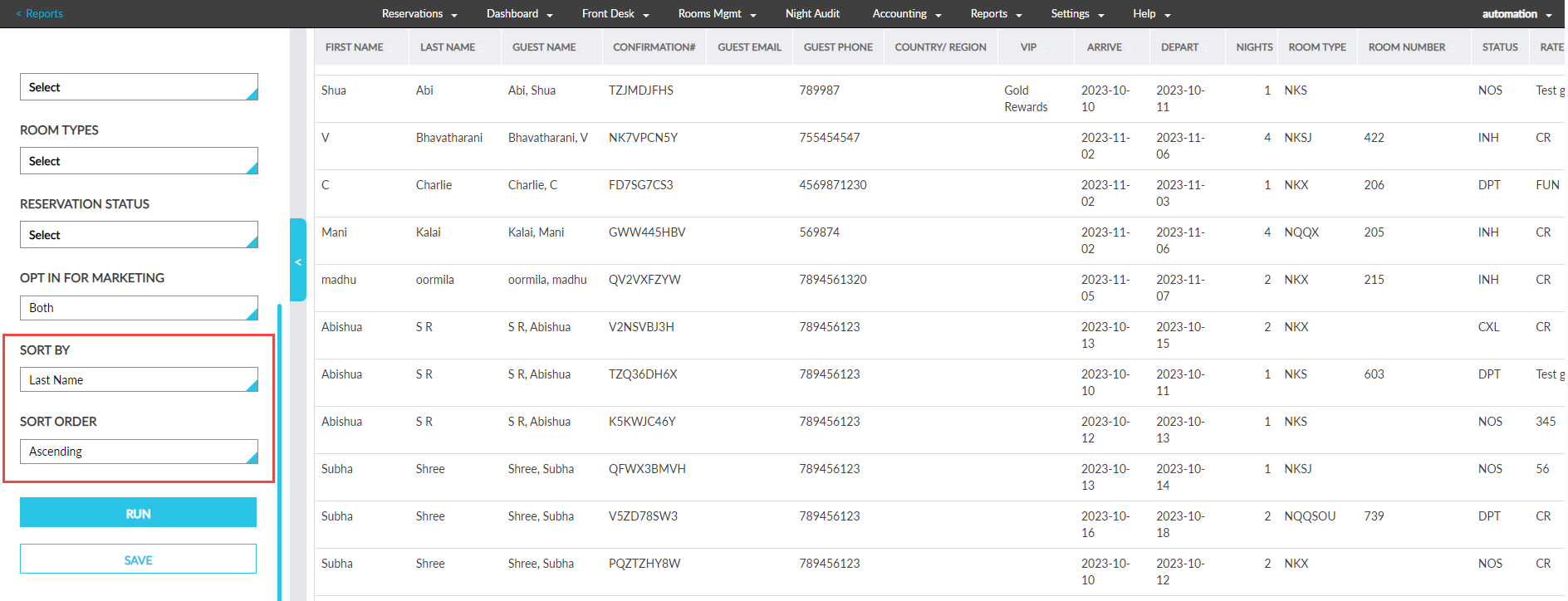
Task: Open the Reservations menu
Action: (x=419, y=13)
